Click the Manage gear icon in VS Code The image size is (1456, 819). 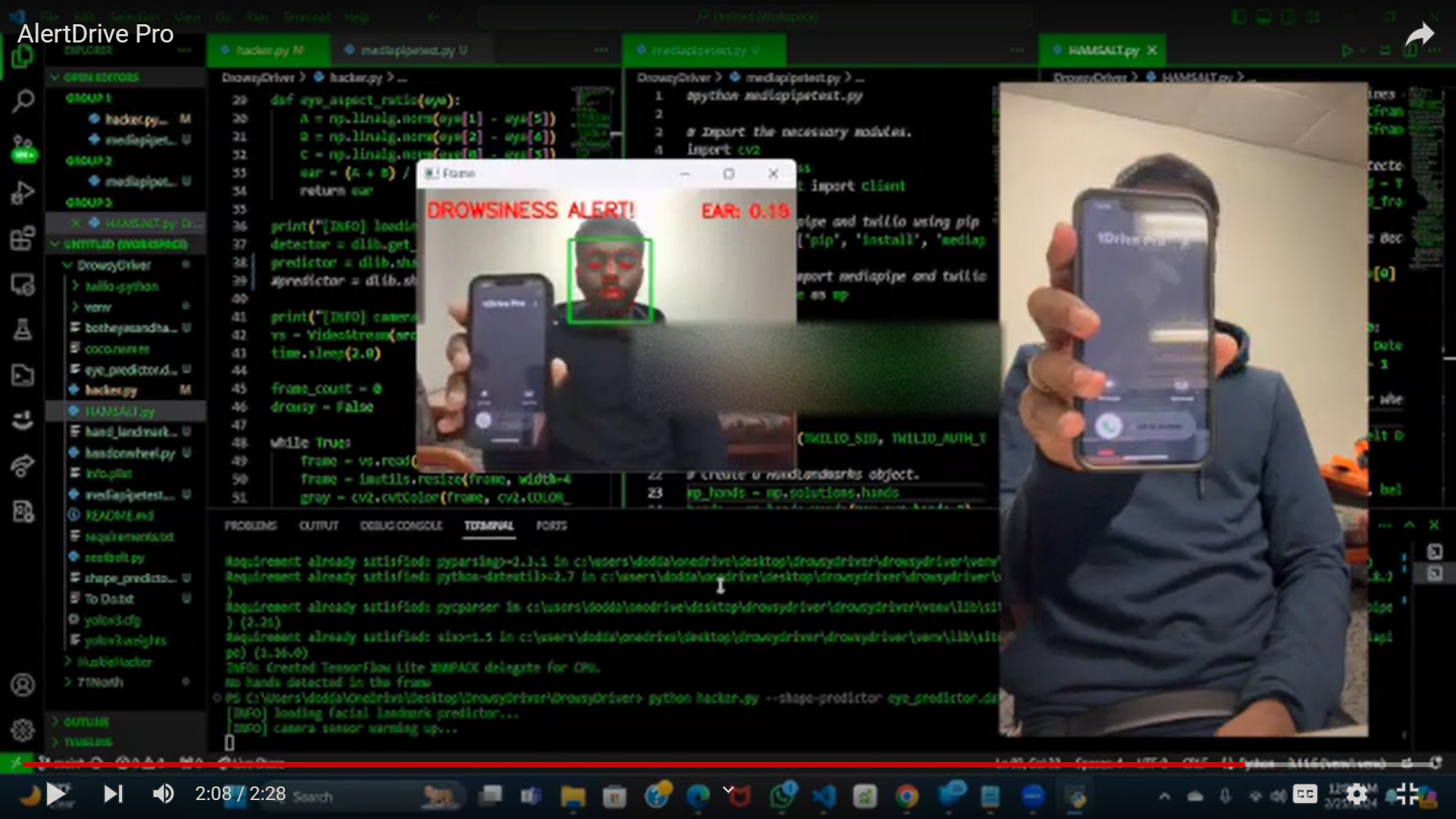(23, 730)
